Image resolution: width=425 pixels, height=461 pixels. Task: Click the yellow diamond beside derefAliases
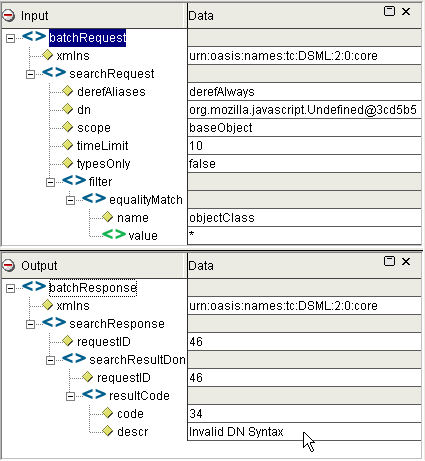(x=68, y=91)
